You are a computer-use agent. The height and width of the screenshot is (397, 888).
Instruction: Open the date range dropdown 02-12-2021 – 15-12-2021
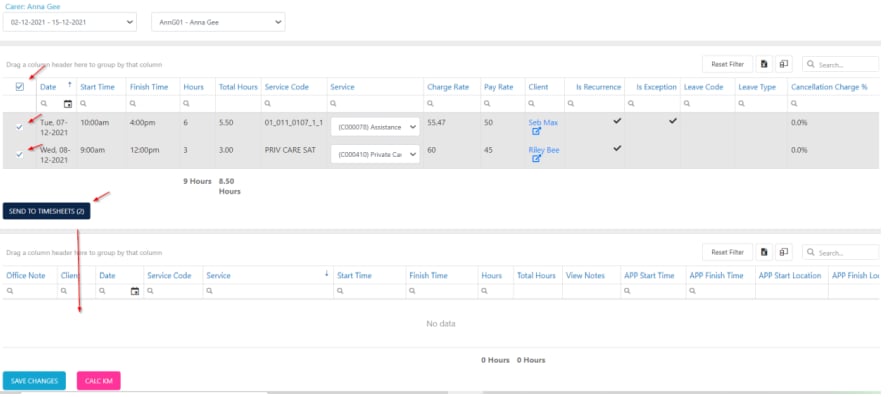click(x=70, y=22)
